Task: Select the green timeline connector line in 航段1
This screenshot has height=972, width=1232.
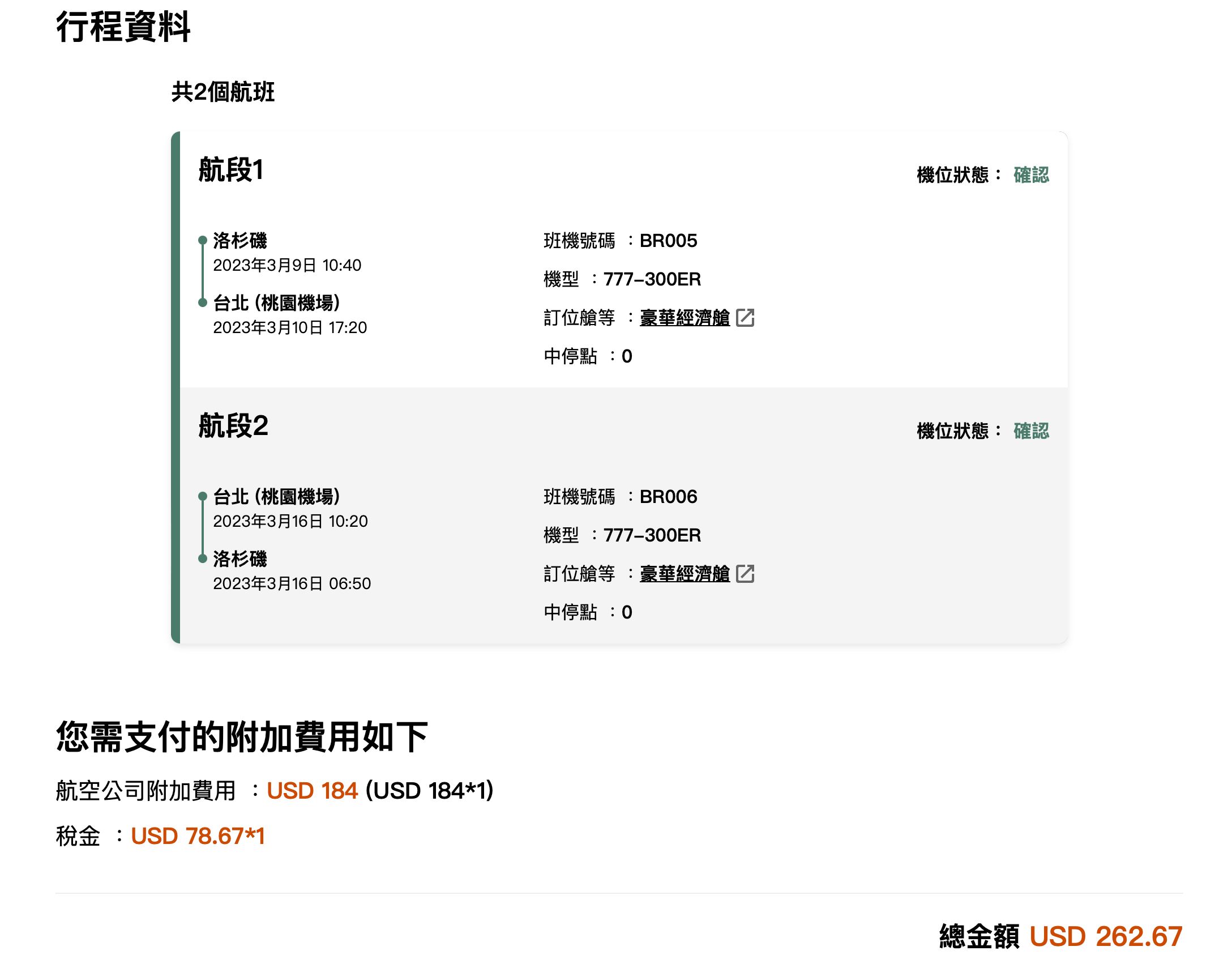Action: pos(203,271)
